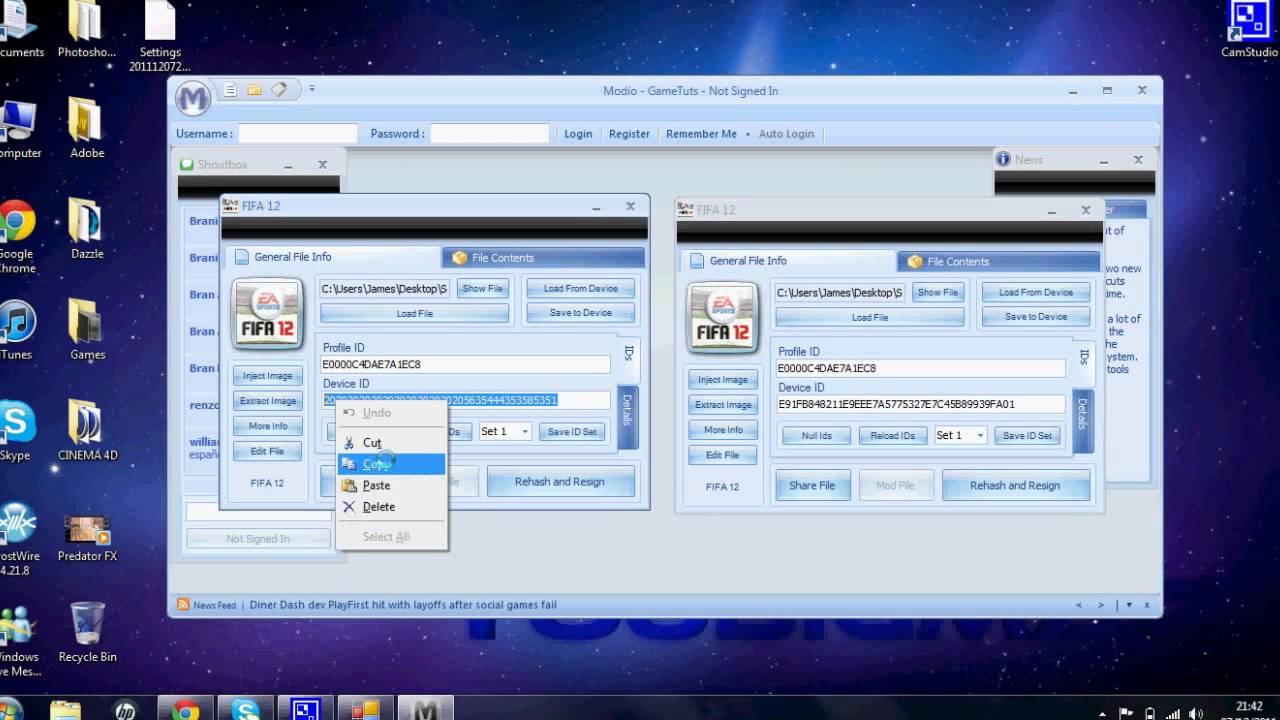
Task: Select General File Info tab in right window
Action: coord(788,261)
